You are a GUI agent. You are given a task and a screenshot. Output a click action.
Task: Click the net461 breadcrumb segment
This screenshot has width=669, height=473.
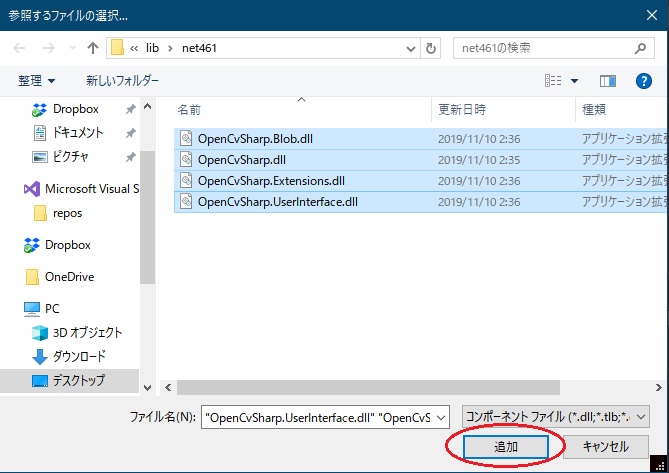click(x=199, y=48)
